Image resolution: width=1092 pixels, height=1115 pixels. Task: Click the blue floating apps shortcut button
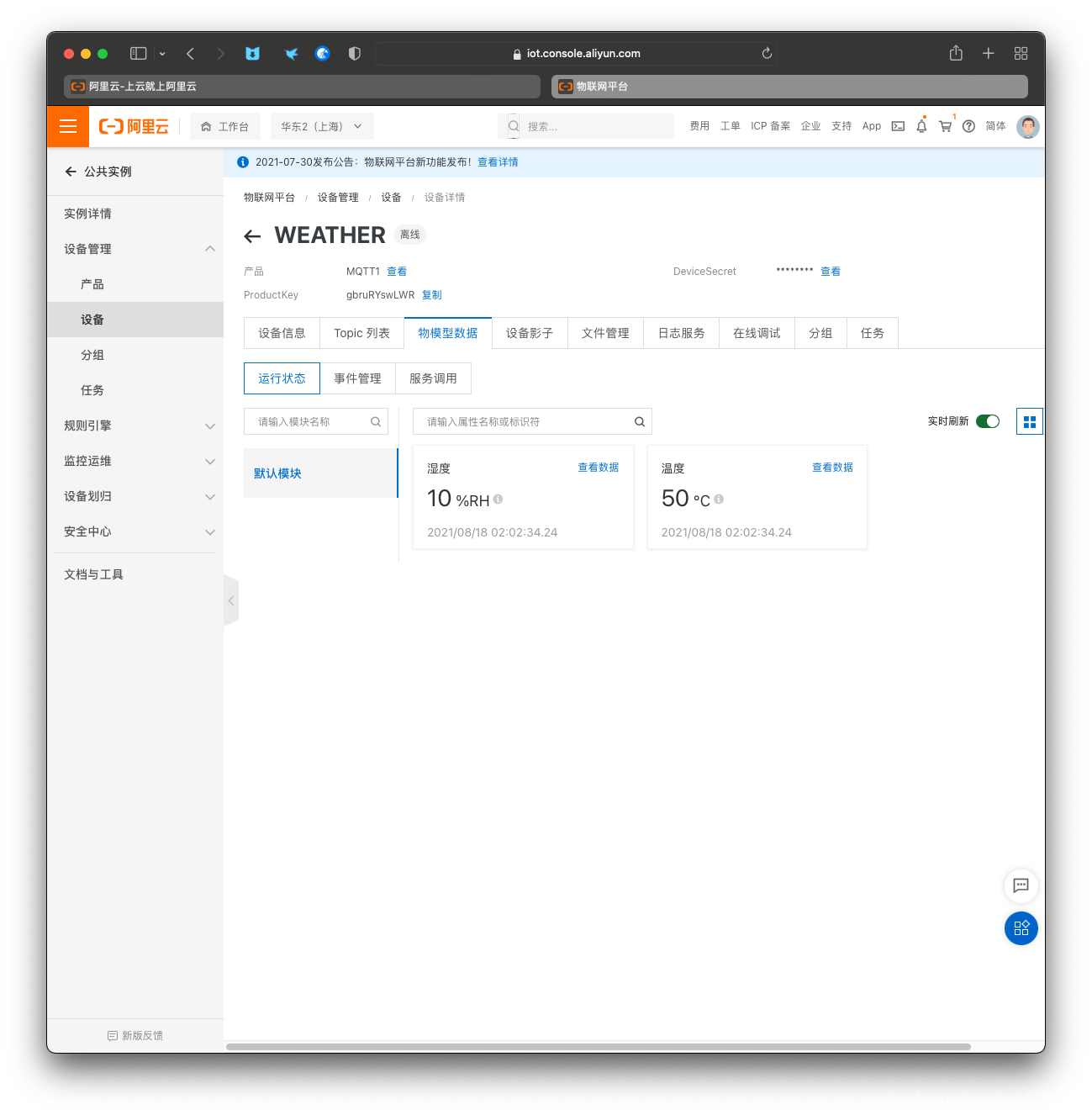tap(1021, 928)
